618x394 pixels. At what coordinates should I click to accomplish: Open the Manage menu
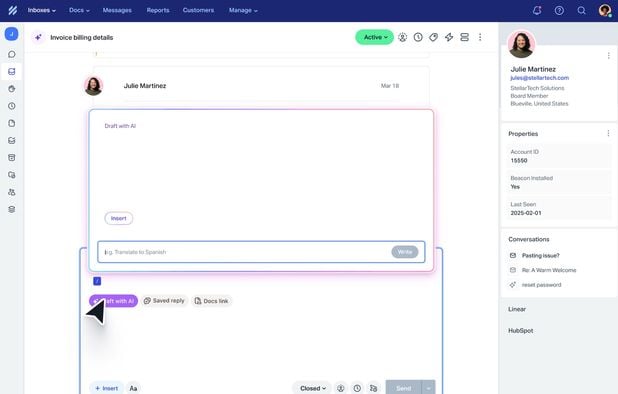243,10
